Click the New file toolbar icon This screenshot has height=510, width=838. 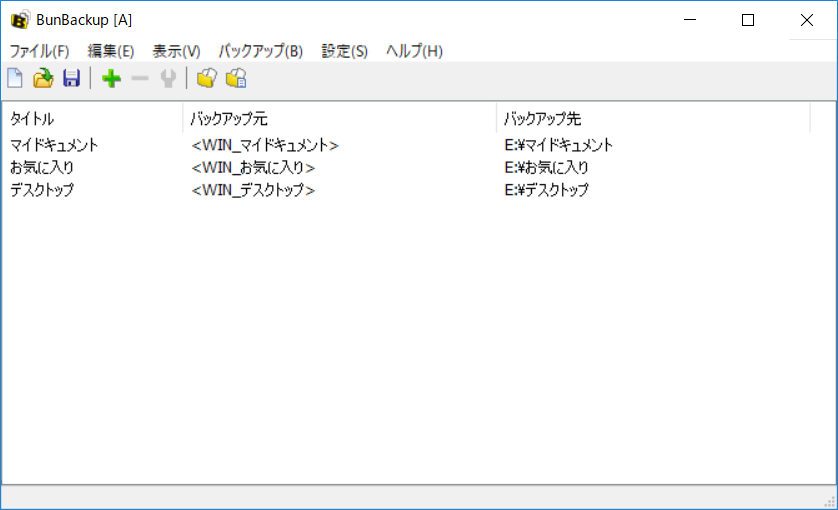point(15,79)
